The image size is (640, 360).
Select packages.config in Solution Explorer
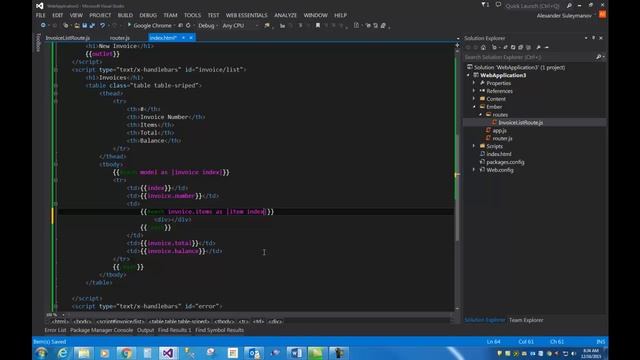pyautogui.click(x=505, y=162)
